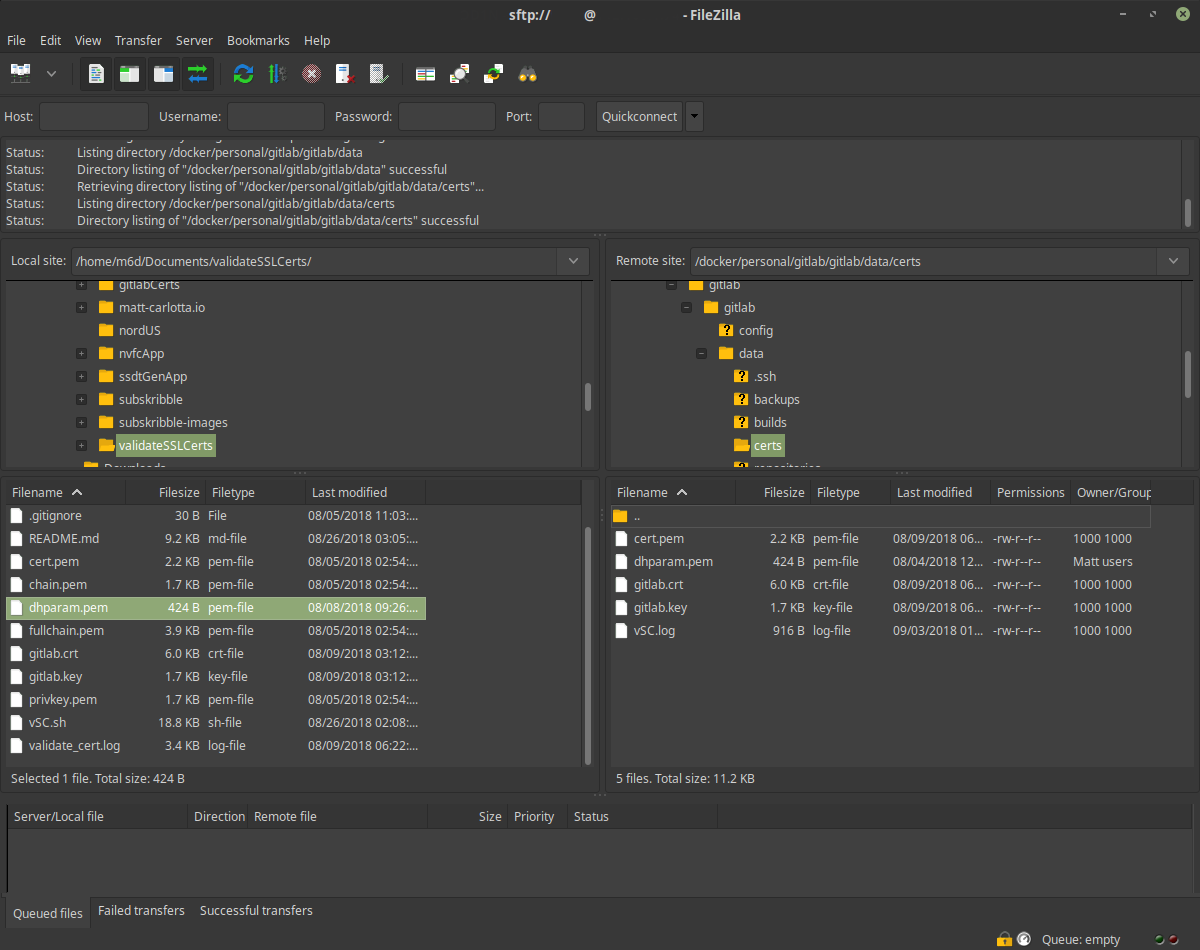
Task: Open the Transfer menu
Action: [x=138, y=41]
